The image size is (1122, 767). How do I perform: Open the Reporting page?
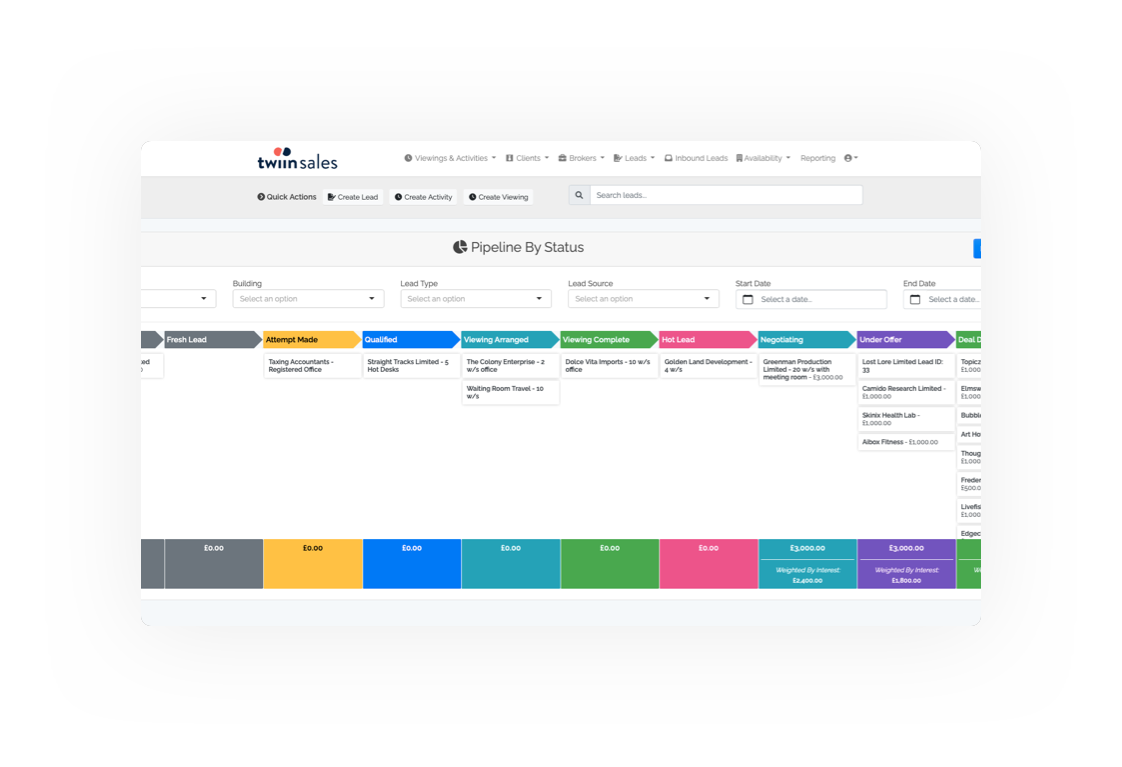(818, 158)
